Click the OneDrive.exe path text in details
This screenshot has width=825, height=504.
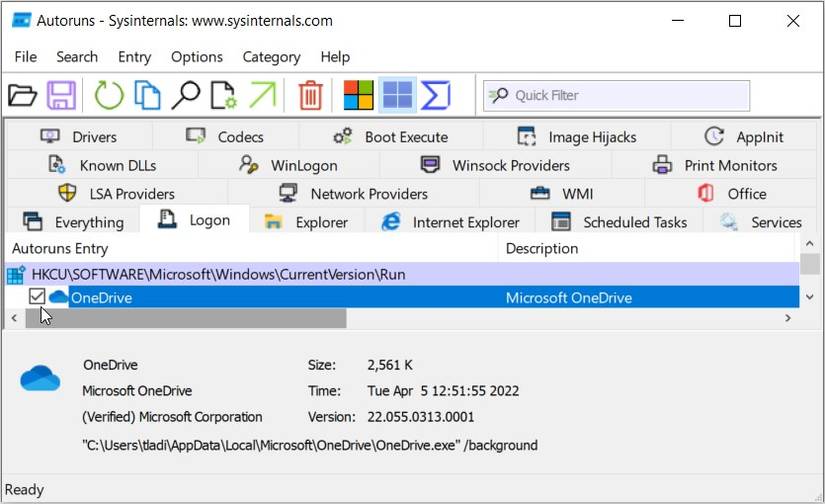tap(310, 445)
